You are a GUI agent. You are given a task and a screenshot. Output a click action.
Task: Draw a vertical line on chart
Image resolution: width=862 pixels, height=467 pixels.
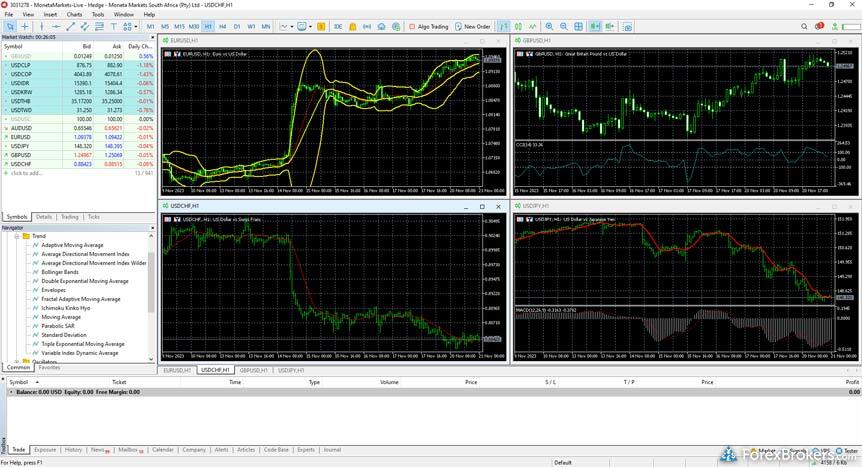coord(41,26)
